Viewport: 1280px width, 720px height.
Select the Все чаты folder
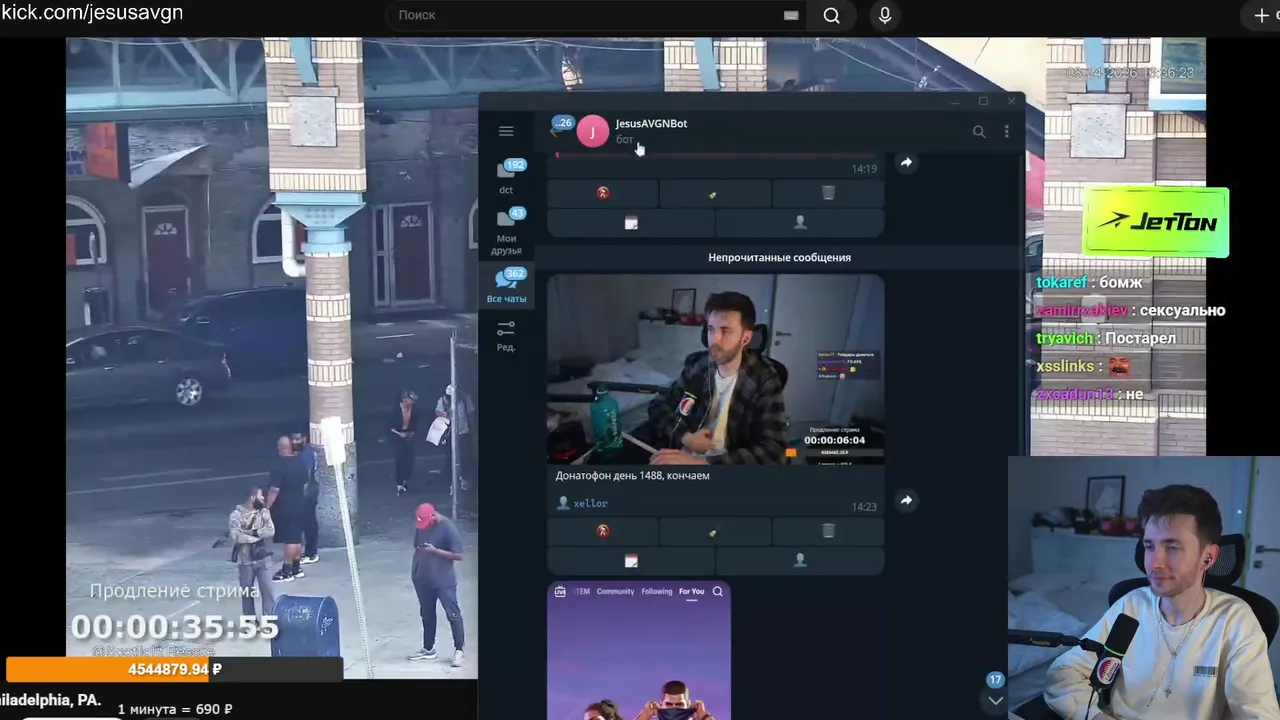[x=507, y=285]
